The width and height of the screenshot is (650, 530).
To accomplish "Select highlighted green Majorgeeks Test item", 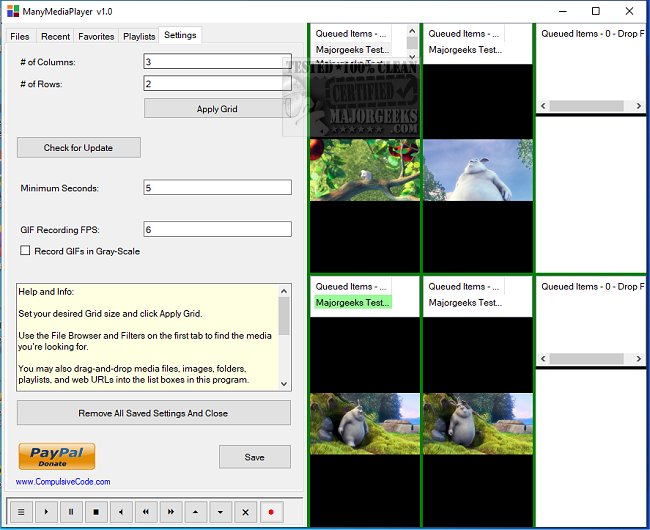I will point(352,303).
